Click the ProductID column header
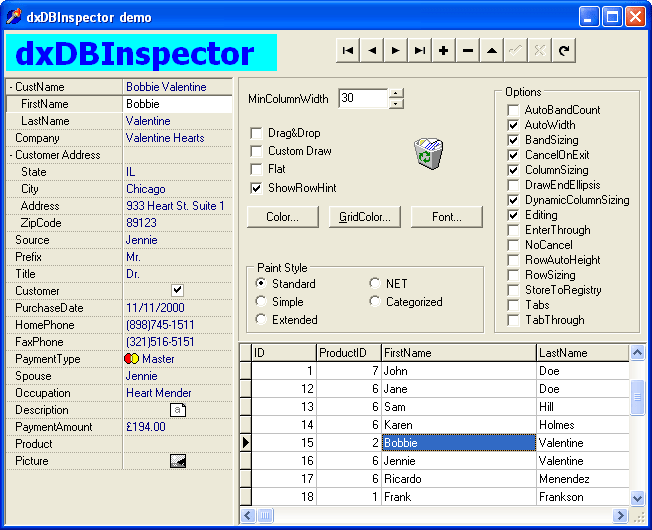Image resolution: width=652 pixels, height=530 pixels. click(x=349, y=353)
